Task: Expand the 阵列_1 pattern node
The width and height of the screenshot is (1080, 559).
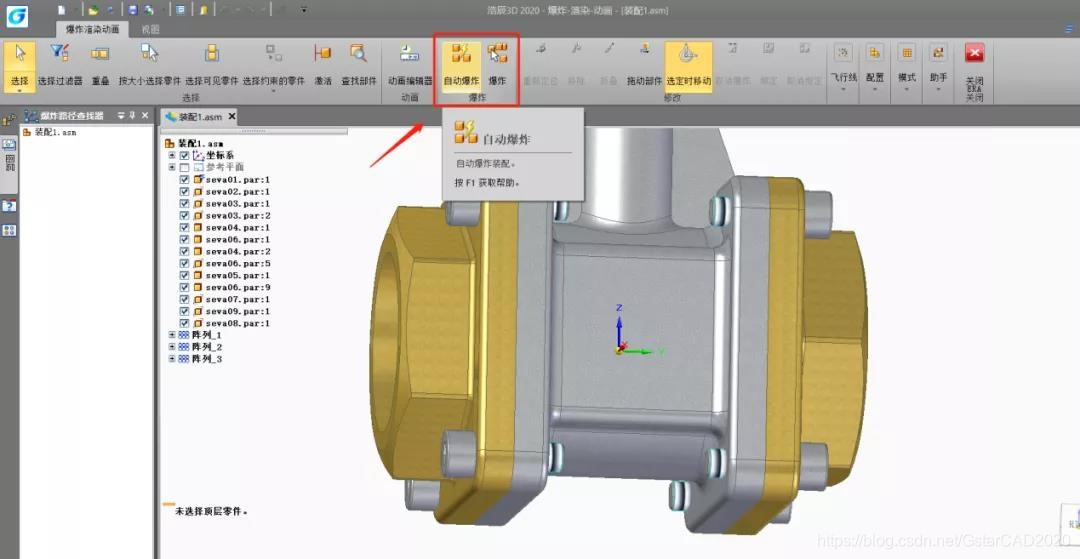Action: pyautogui.click(x=172, y=335)
